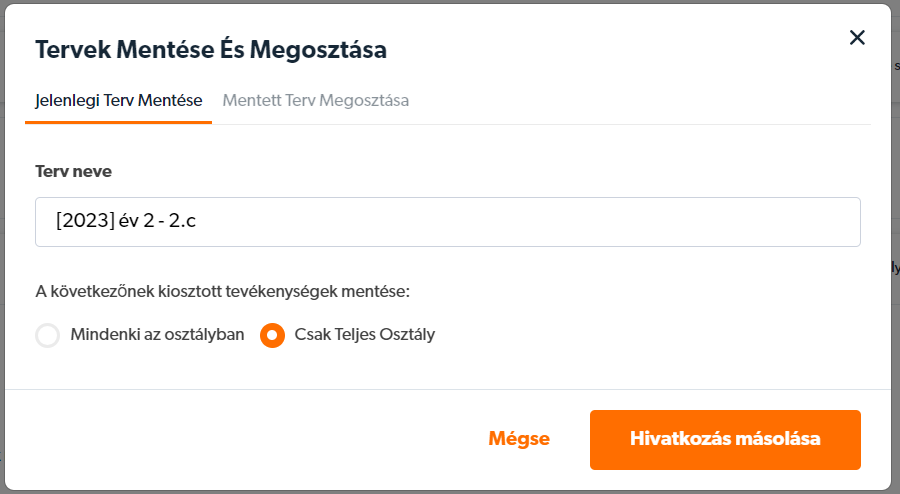The image size is (900, 494).
Task: Click the Mégse cancel button
Action: 519,439
